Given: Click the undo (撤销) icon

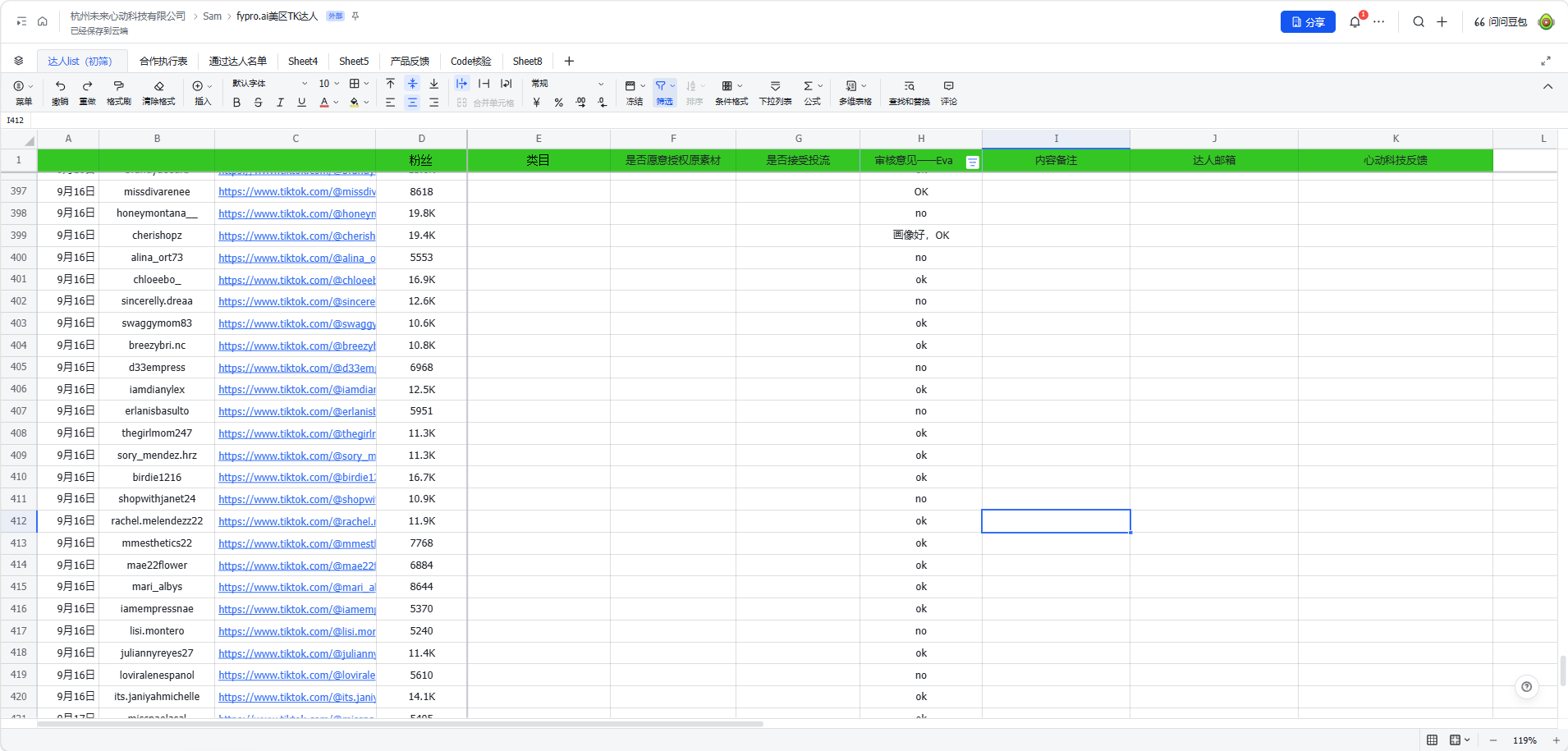Looking at the screenshot, I should point(60,85).
